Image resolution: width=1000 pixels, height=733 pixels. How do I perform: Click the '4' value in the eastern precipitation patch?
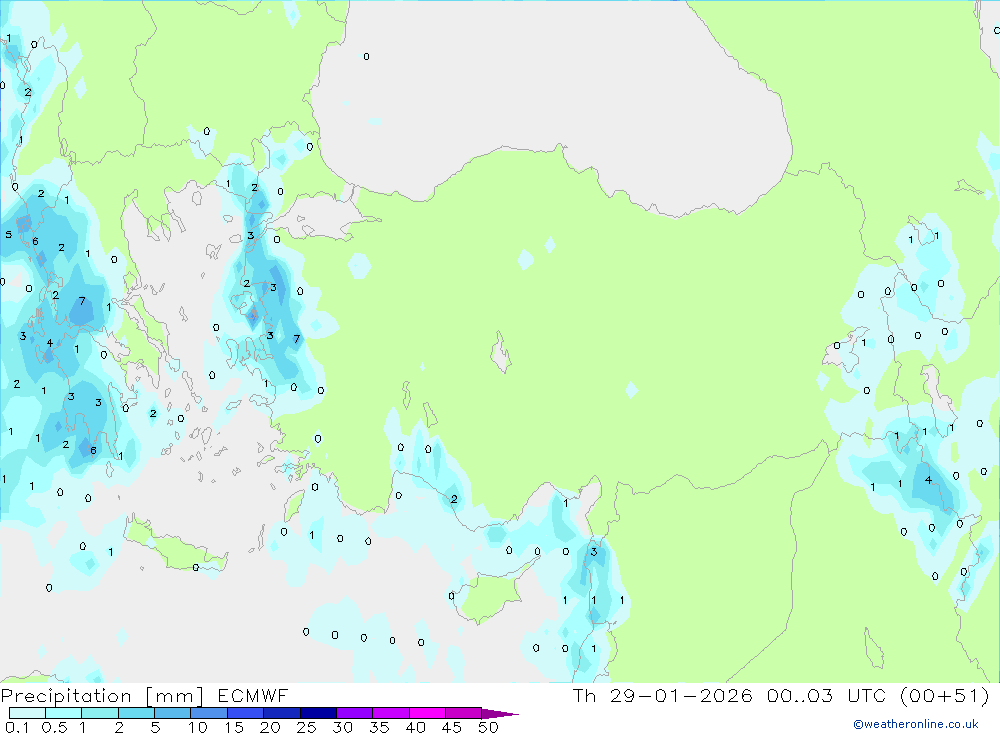[x=928, y=480]
